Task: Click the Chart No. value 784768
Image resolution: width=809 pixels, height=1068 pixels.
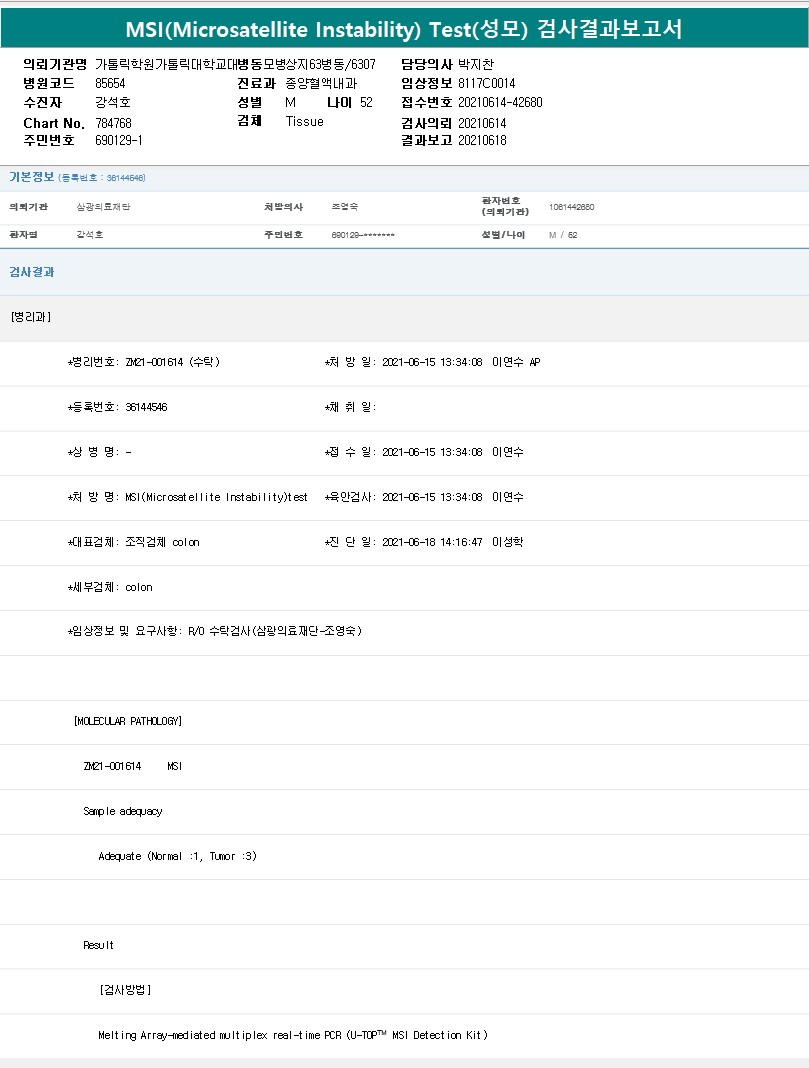Action: pos(113,123)
